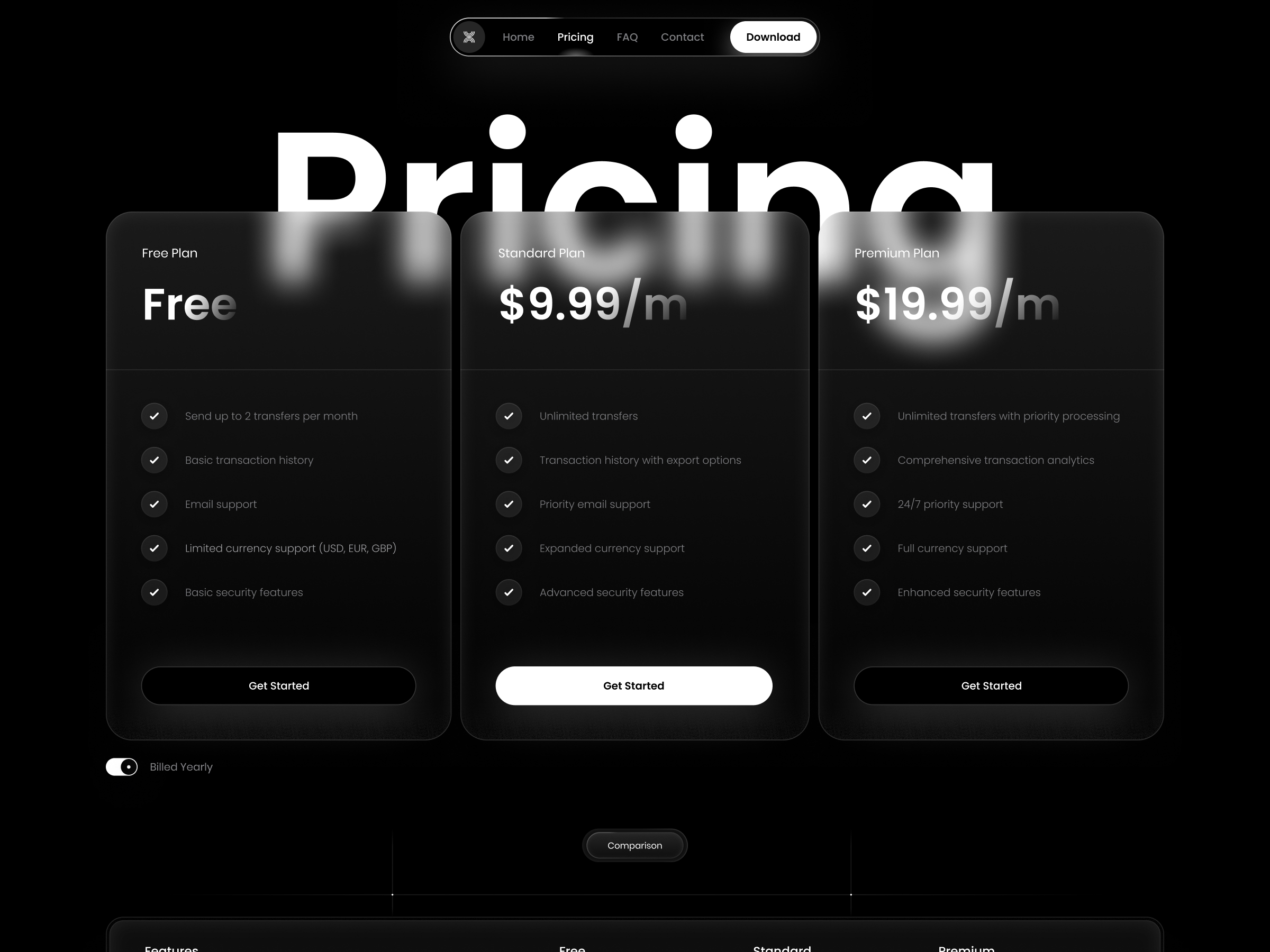Viewport: 1270px width, 952px height.
Task: Click the X icon in the navigation bar
Action: click(x=468, y=37)
